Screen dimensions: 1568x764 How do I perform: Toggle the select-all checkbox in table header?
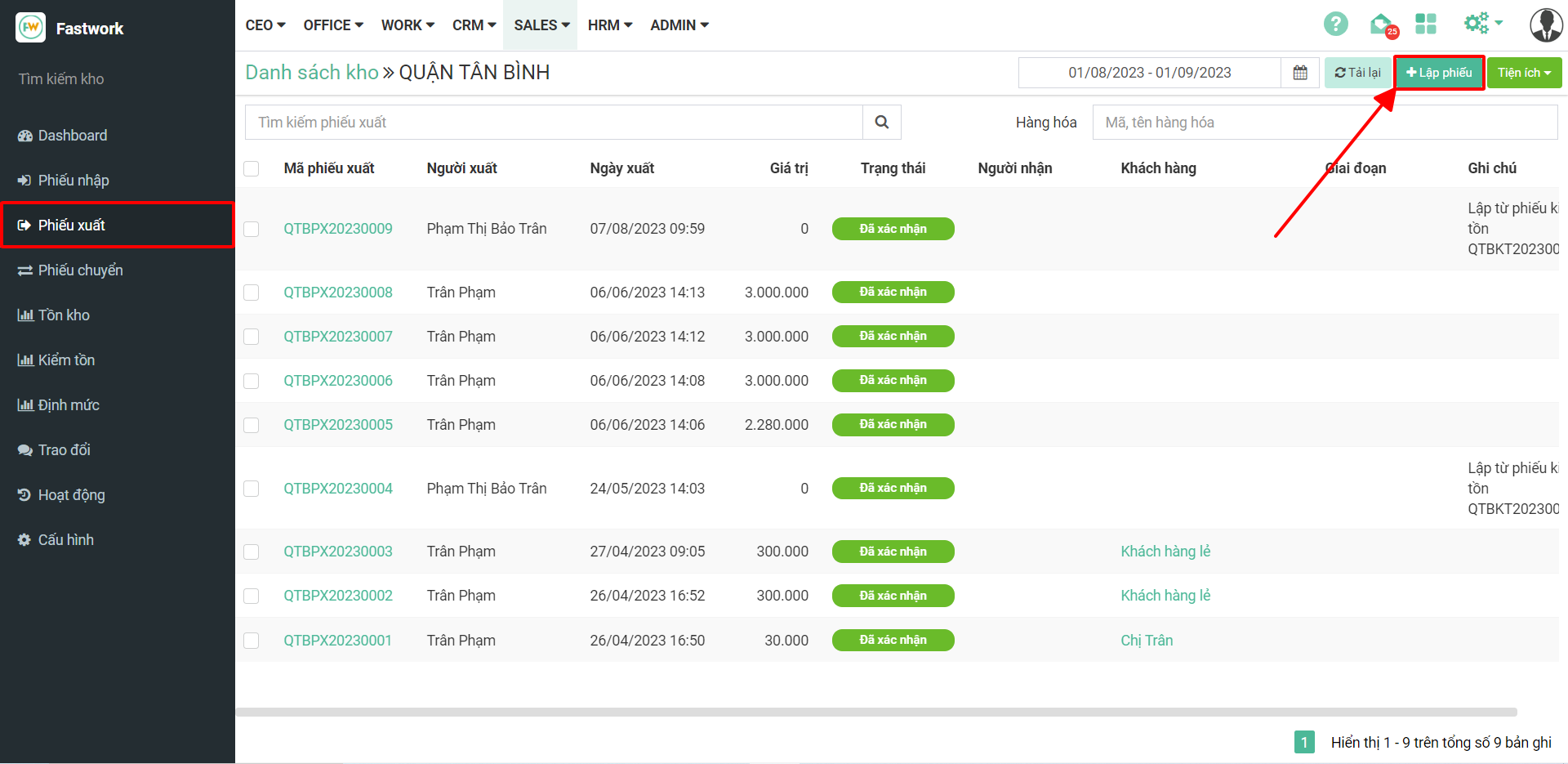(252, 169)
